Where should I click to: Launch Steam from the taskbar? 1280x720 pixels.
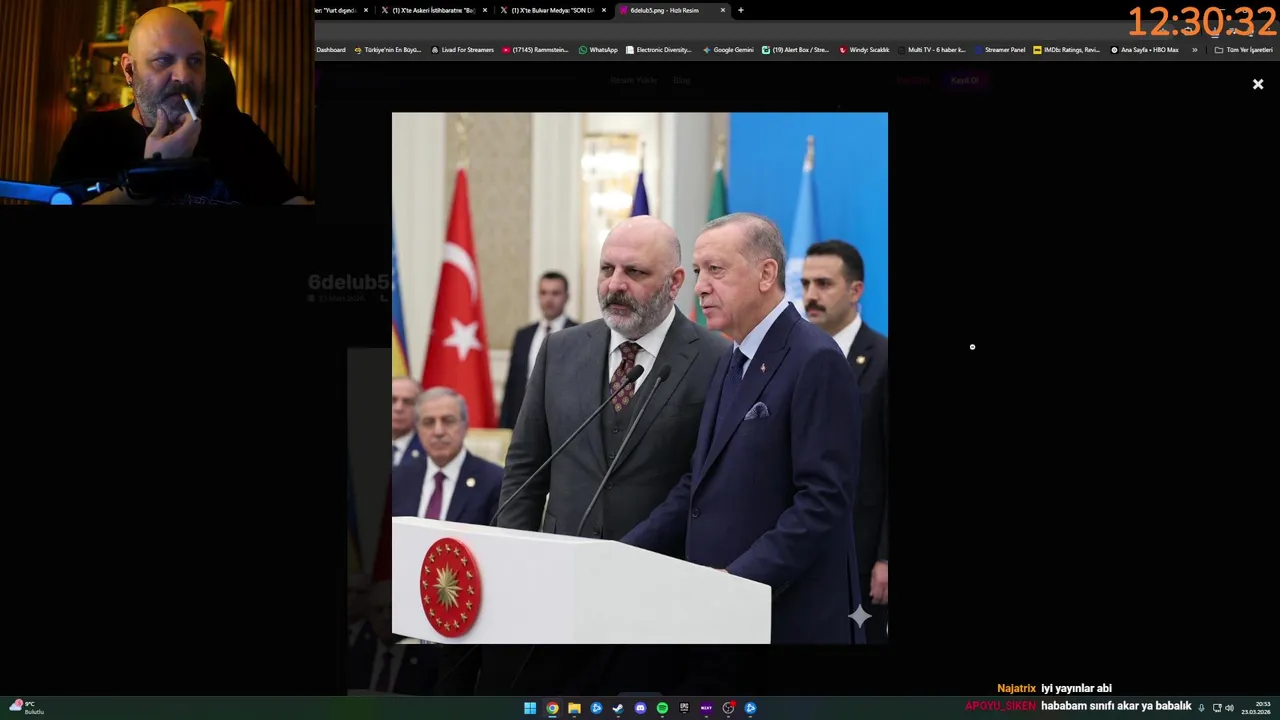(618, 708)
